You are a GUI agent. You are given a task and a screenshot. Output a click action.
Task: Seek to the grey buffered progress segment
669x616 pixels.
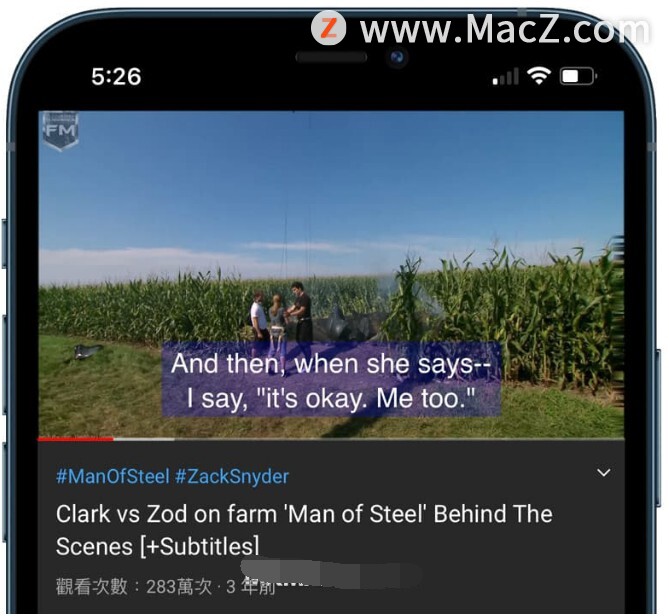144,438
